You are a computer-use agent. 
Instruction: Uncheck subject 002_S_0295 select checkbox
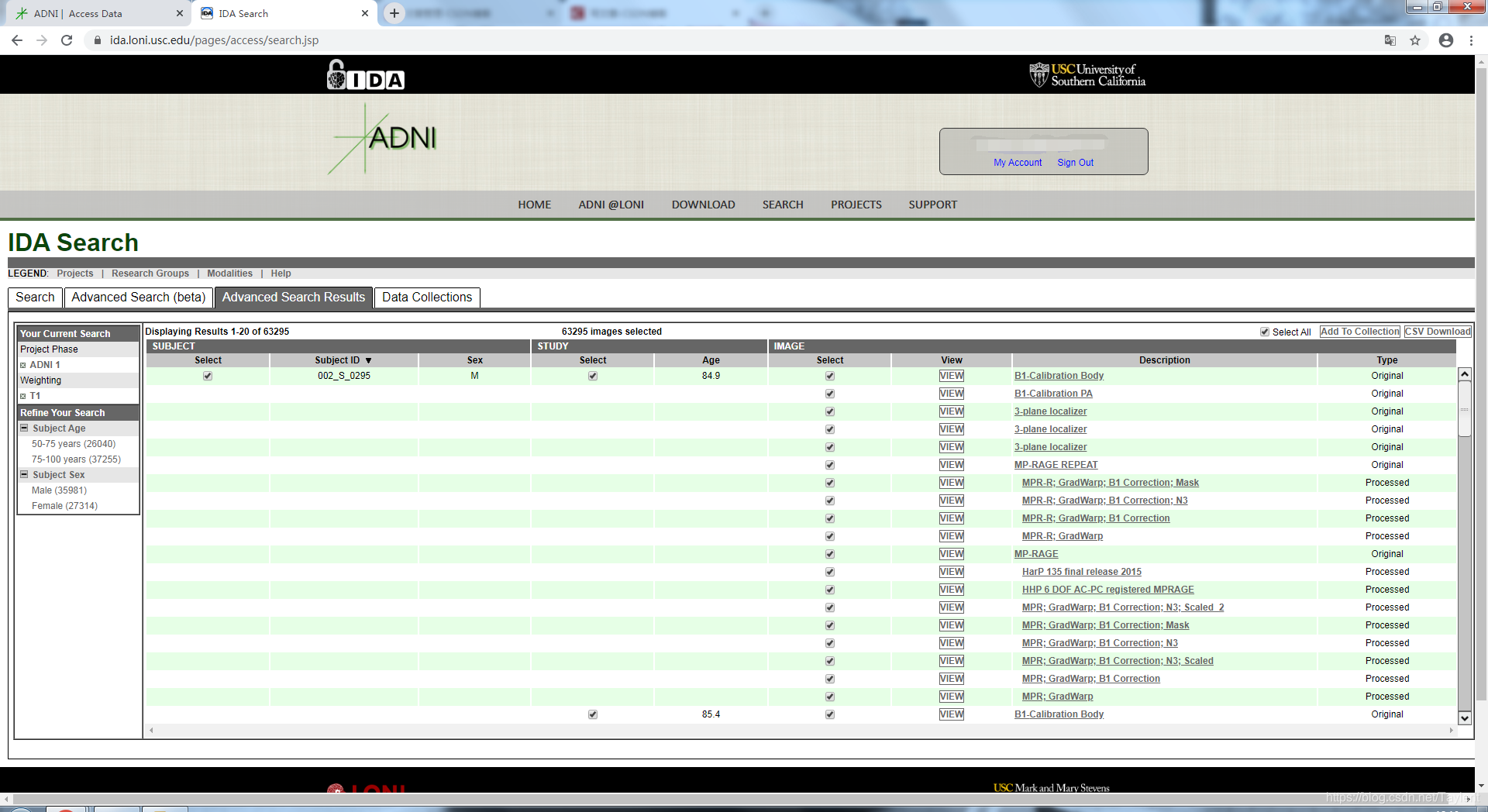coord(208,376)
